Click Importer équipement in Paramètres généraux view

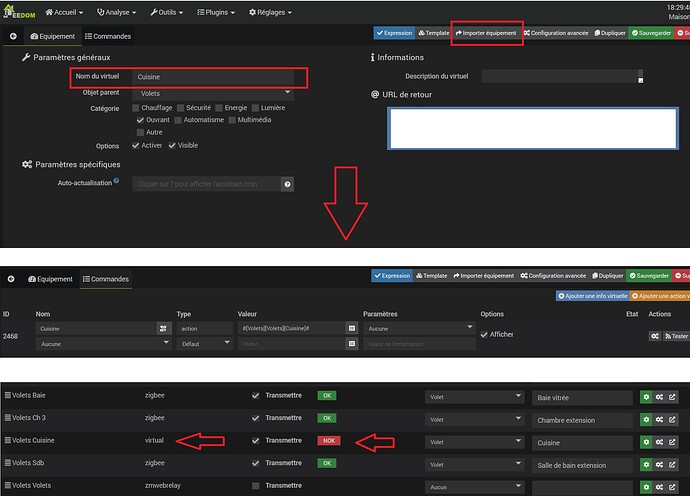click(486, 33)
